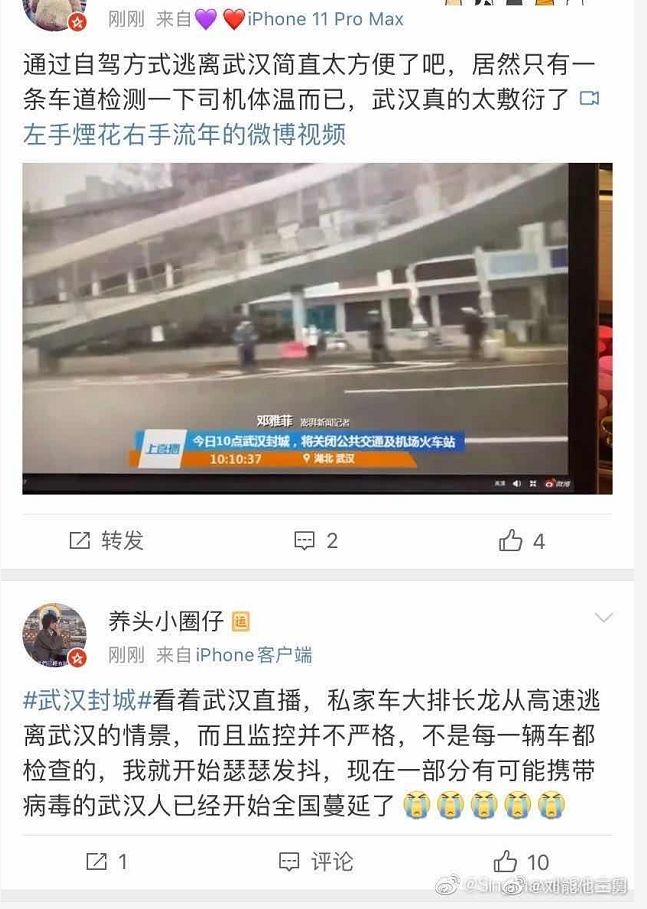
Task: Open the 养头小圈仔 profile avatar
Action: [54, 635]
